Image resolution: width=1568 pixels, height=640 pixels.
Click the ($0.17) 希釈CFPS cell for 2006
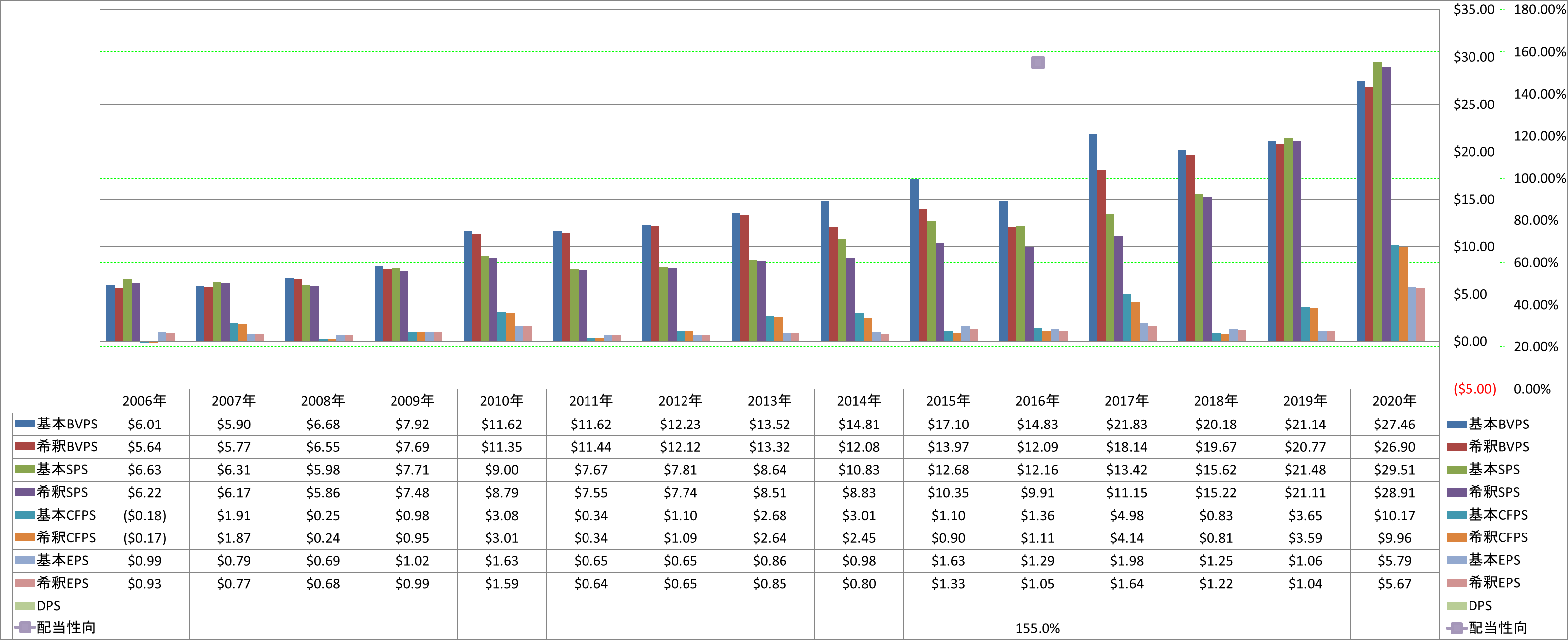144,537
